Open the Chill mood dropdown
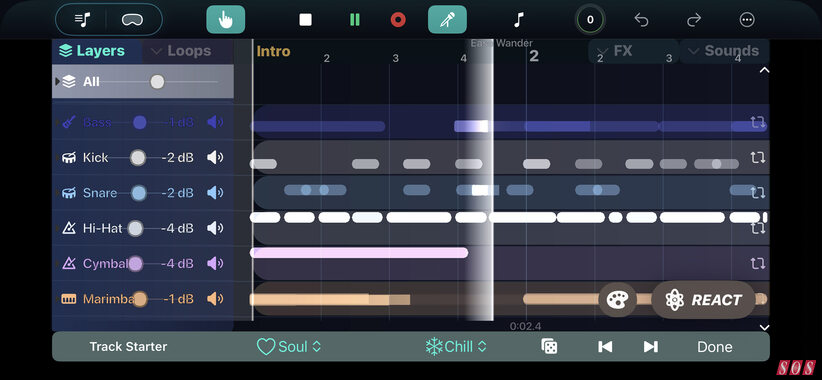 pyautogui.click(x=456, y=346)
